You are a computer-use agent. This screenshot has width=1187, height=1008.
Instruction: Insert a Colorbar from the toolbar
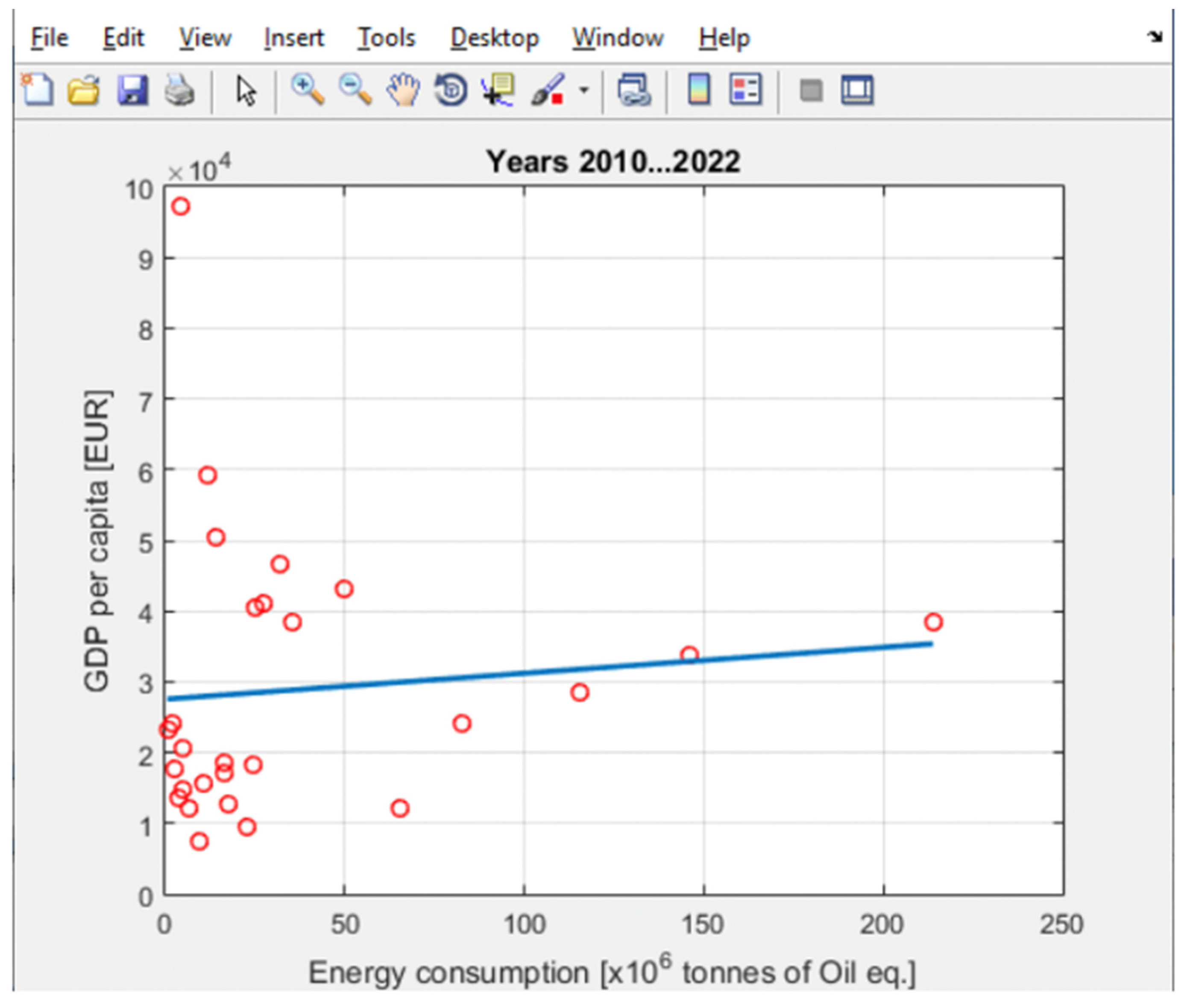pos(698,90)
